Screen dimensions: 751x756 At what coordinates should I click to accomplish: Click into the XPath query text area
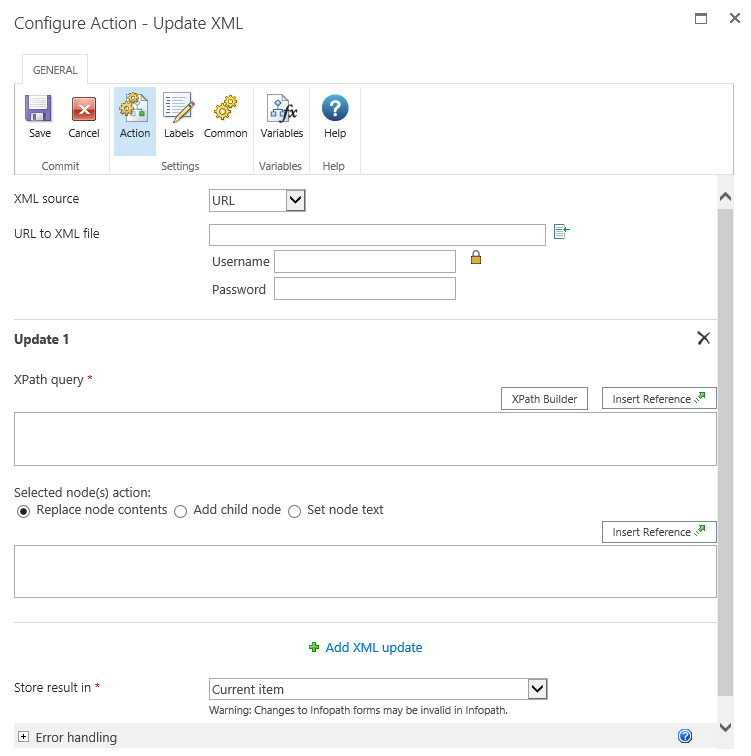coord(365,439)
